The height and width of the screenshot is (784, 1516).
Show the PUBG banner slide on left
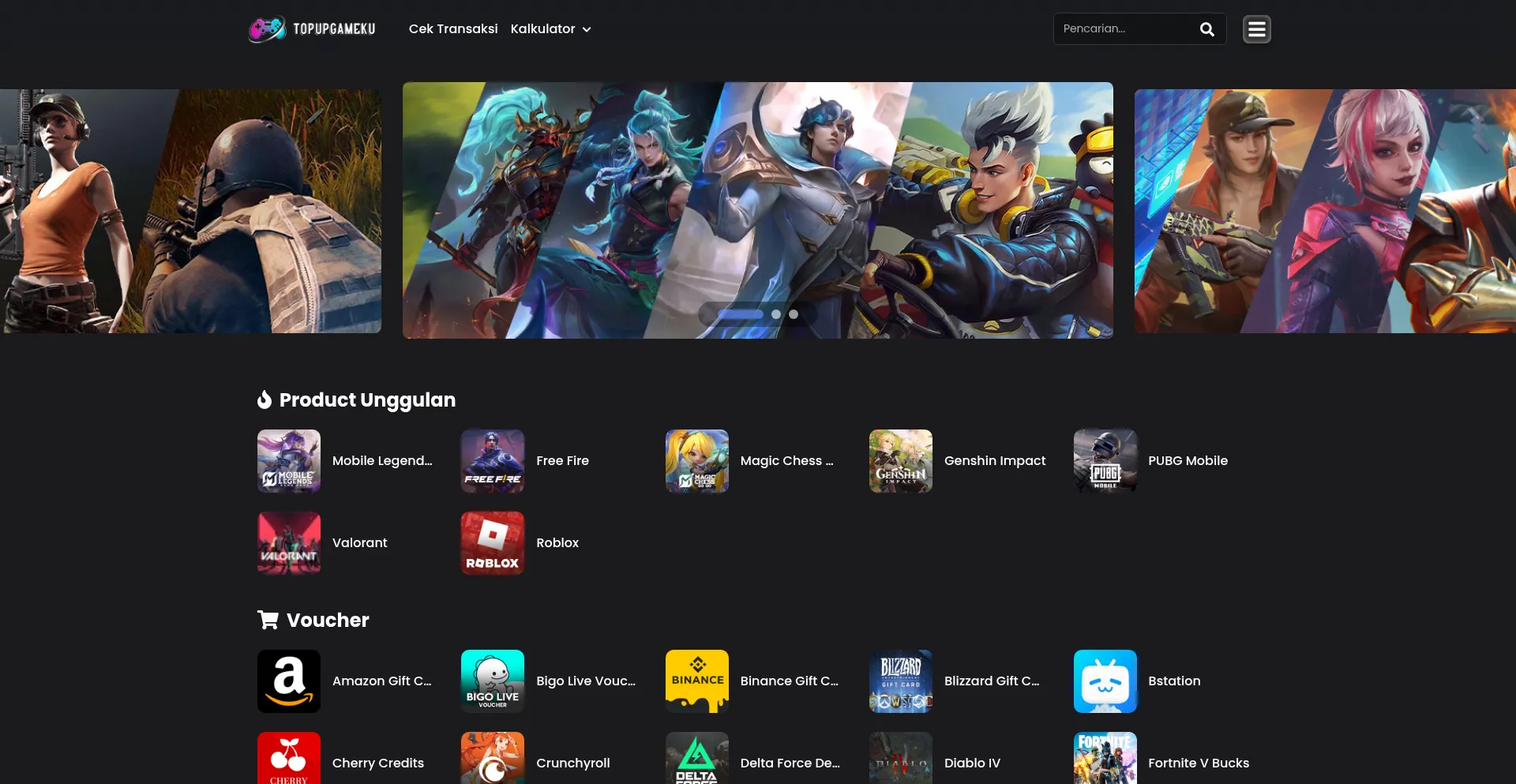pos(190,211)
